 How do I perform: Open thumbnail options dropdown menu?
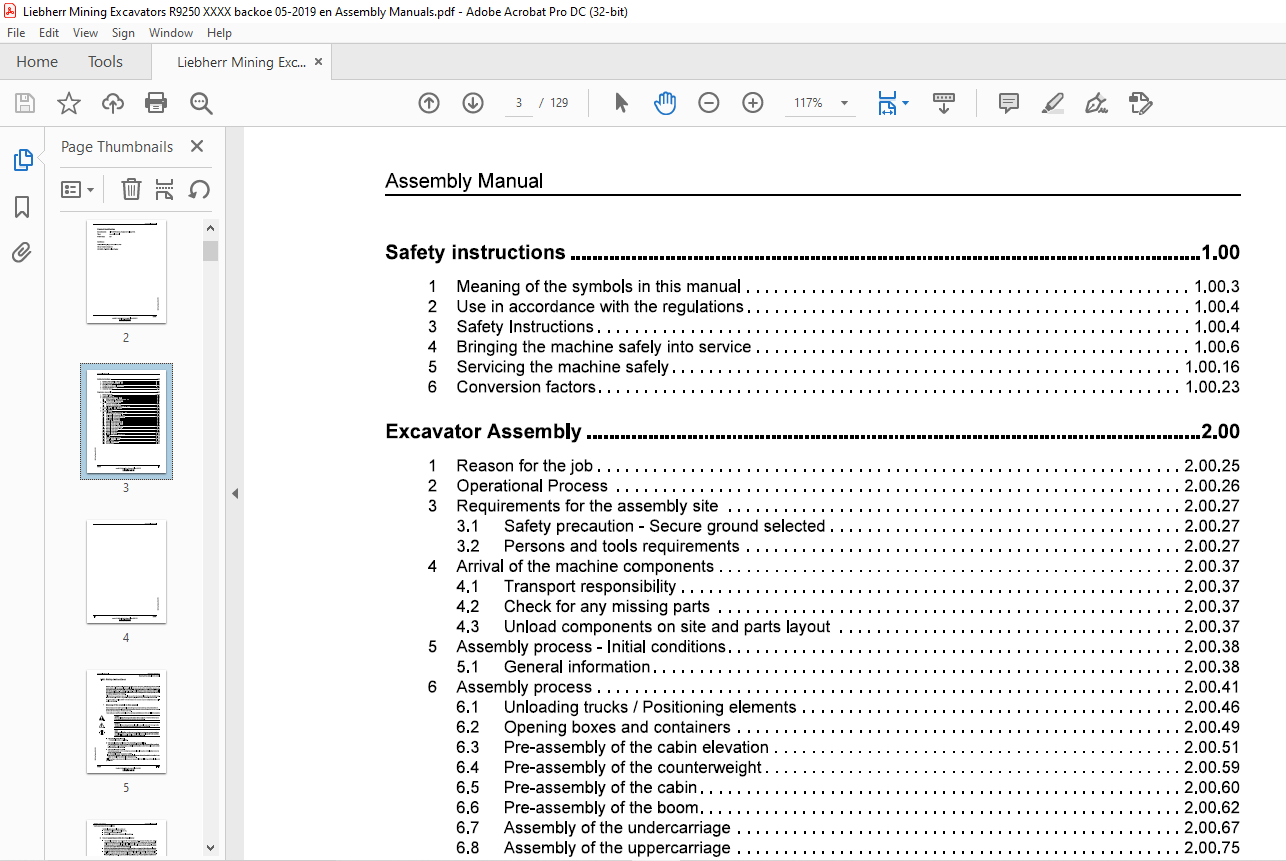point(78,189)
